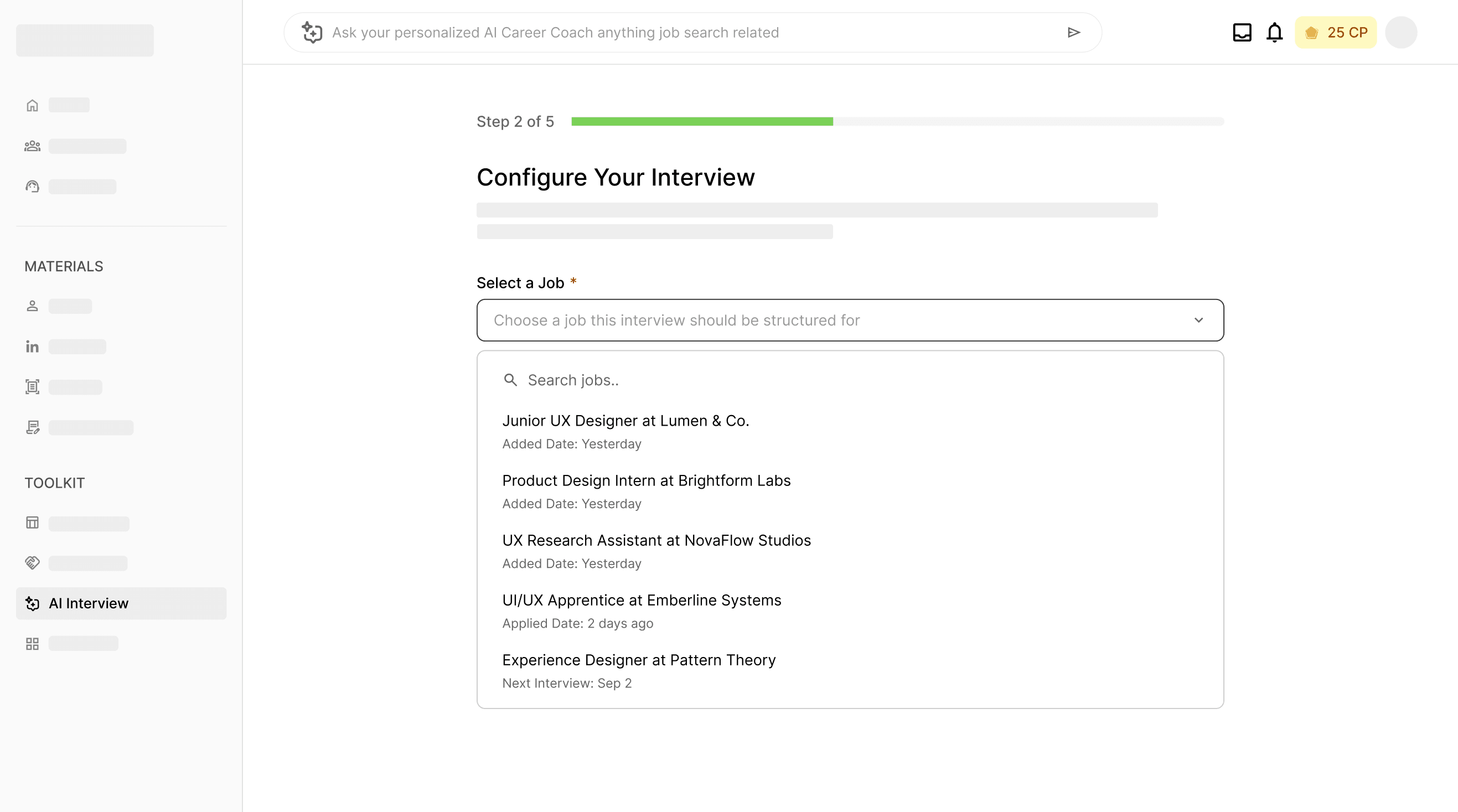1458x812 pixels.
Task: Click the Step 2 of 5 progress bar
Action: coord(897,122)
